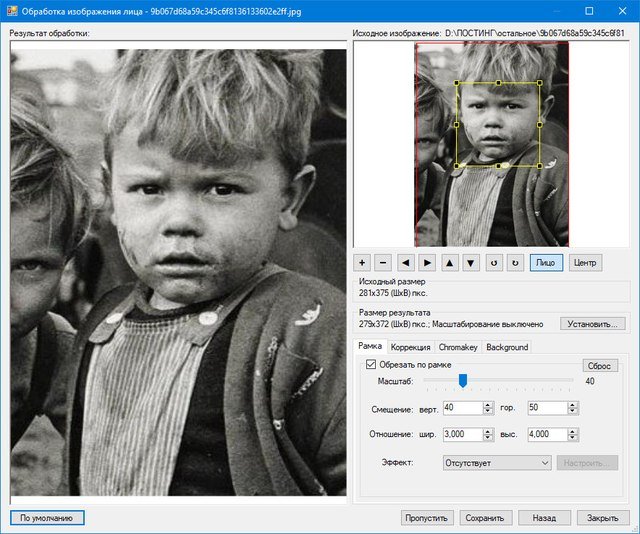Click ratio width field showing 3,000
The height and width of the screenshot is (534, 640).
(463, 434)
